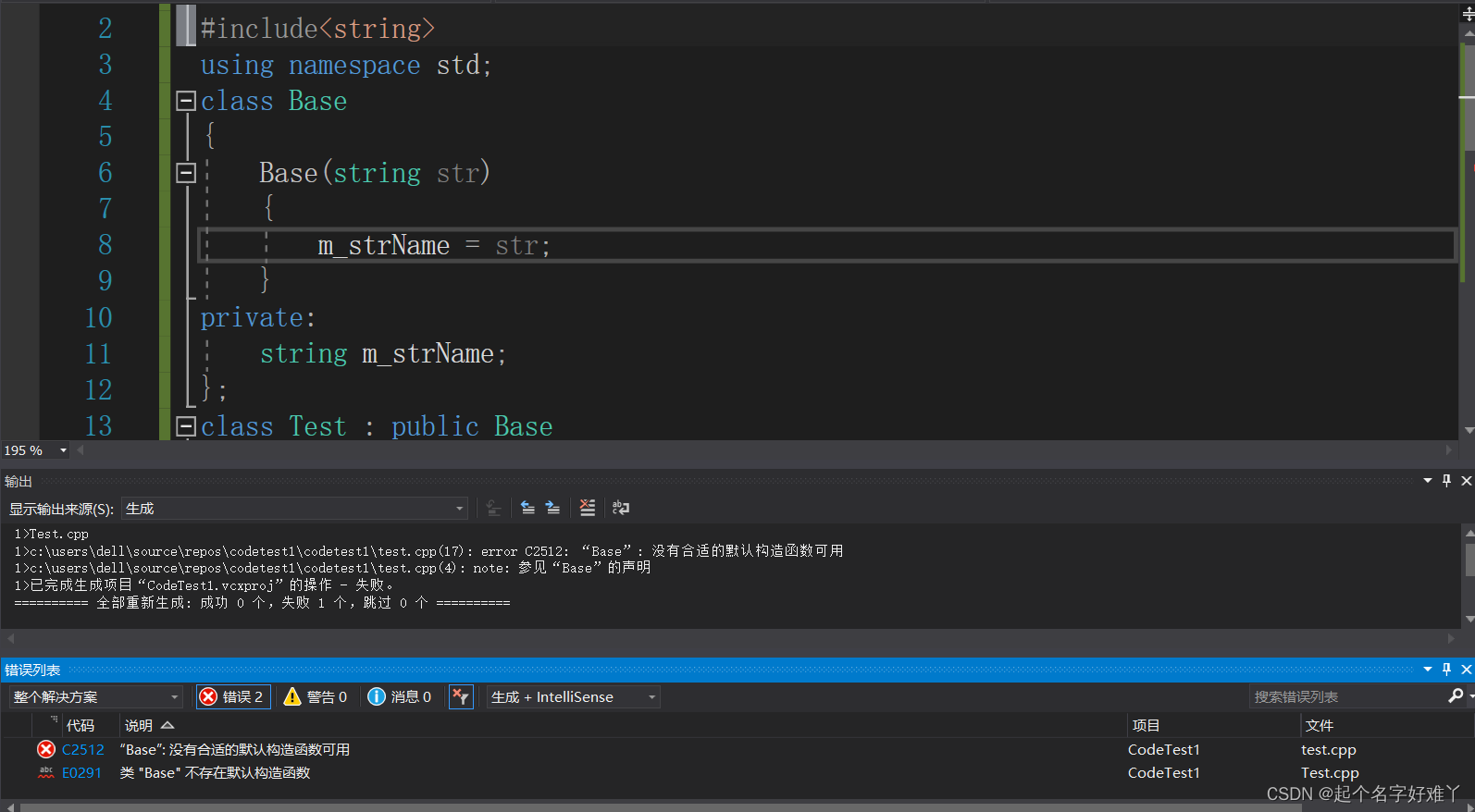Click the note: 参见 "Base" 的声明 output line

(x=332, y=568)
